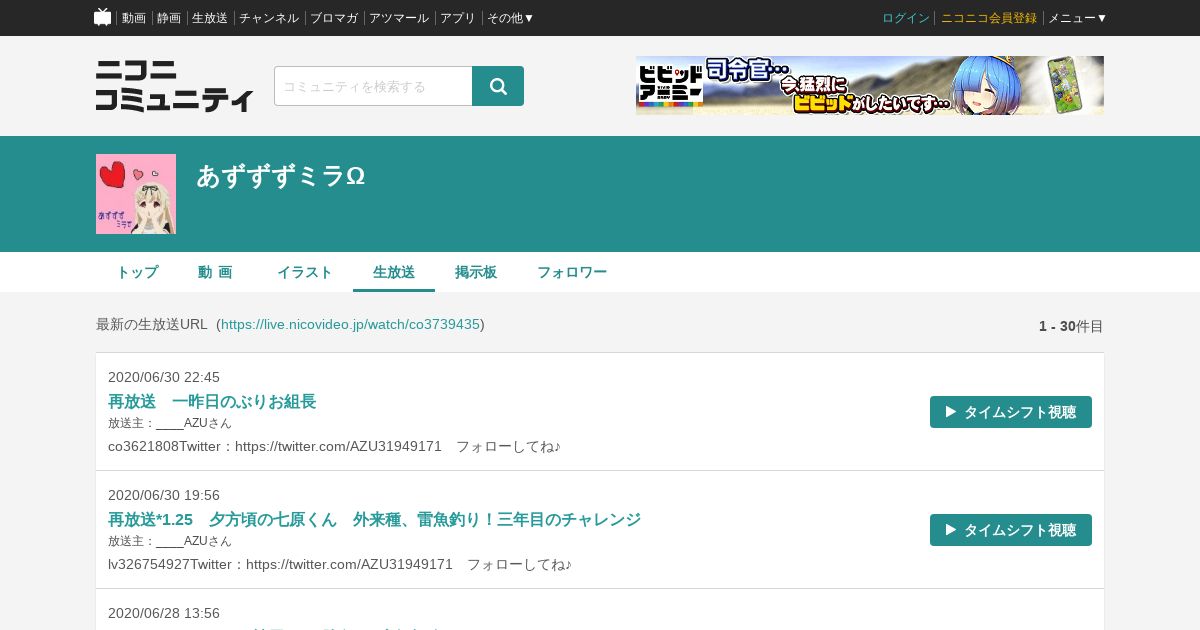Open the live.nicovideo.jp/watch/co3739435 URL

(351, 324)
